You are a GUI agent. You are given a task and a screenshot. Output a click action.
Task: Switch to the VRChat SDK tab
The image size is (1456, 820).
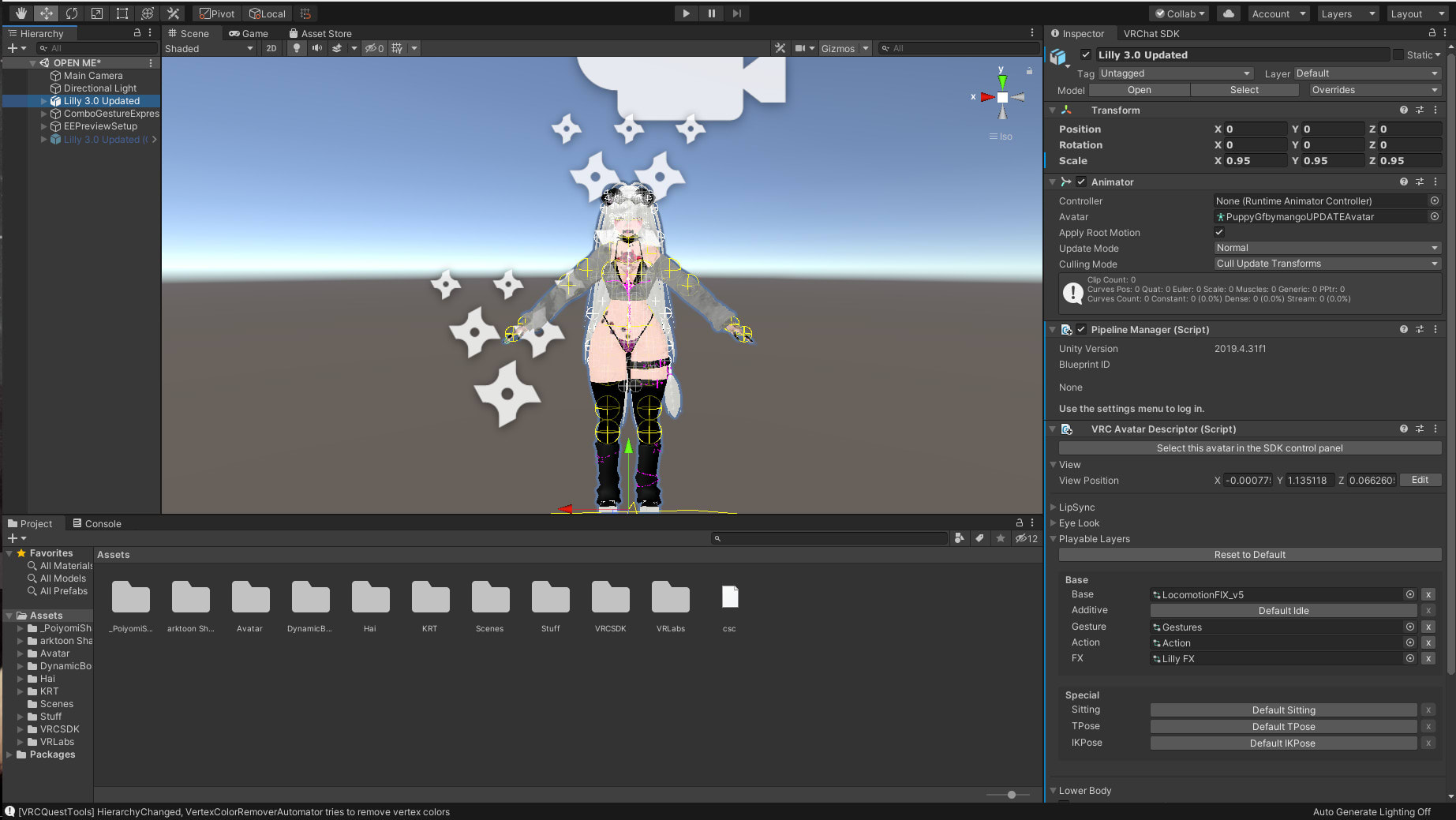pyautogui.click(x=1151, y=33)
